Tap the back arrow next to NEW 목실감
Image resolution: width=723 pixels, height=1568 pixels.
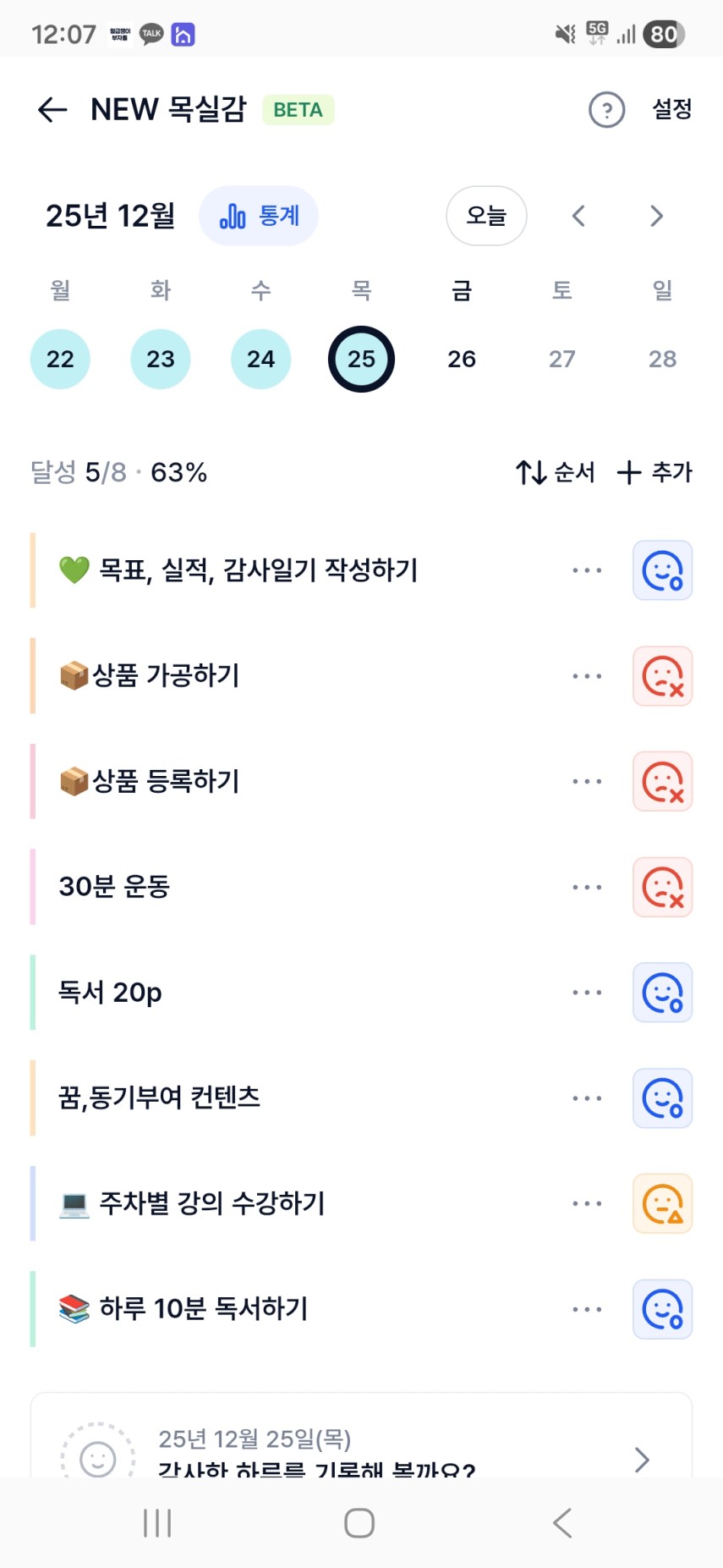pyautogui.click(x=52, y=110)
